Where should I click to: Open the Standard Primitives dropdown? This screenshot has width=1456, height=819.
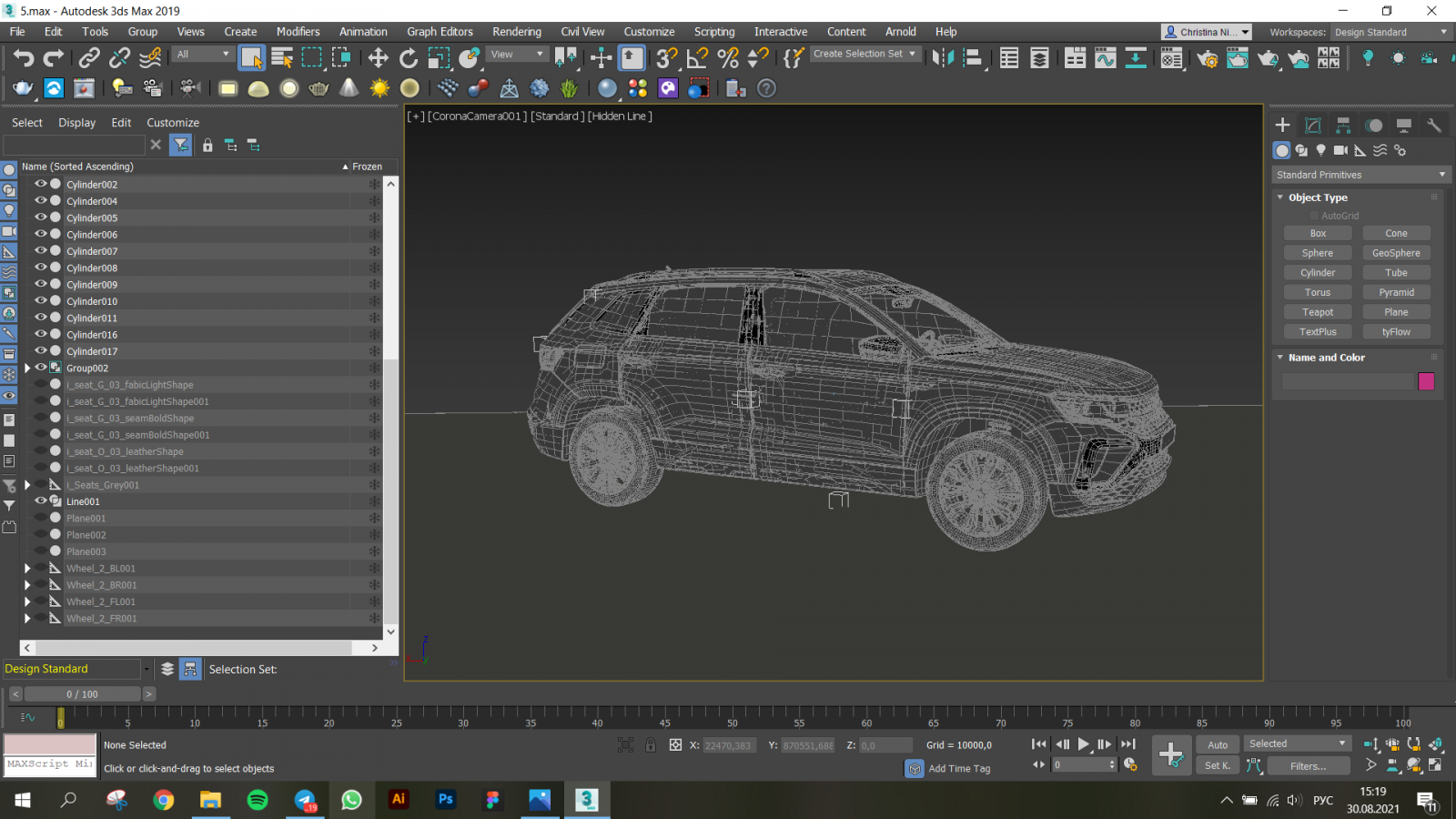tap(1360, 175)
